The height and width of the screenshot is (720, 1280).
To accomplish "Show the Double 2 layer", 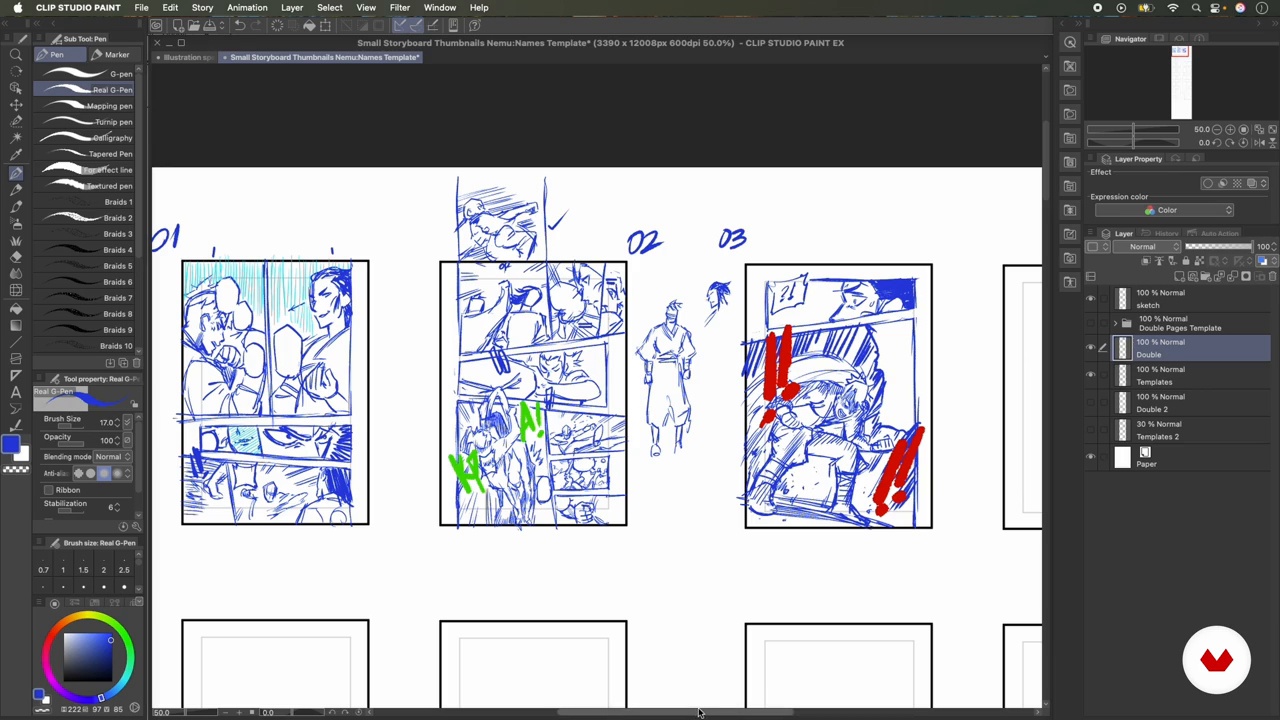I will coord(1091,402).
